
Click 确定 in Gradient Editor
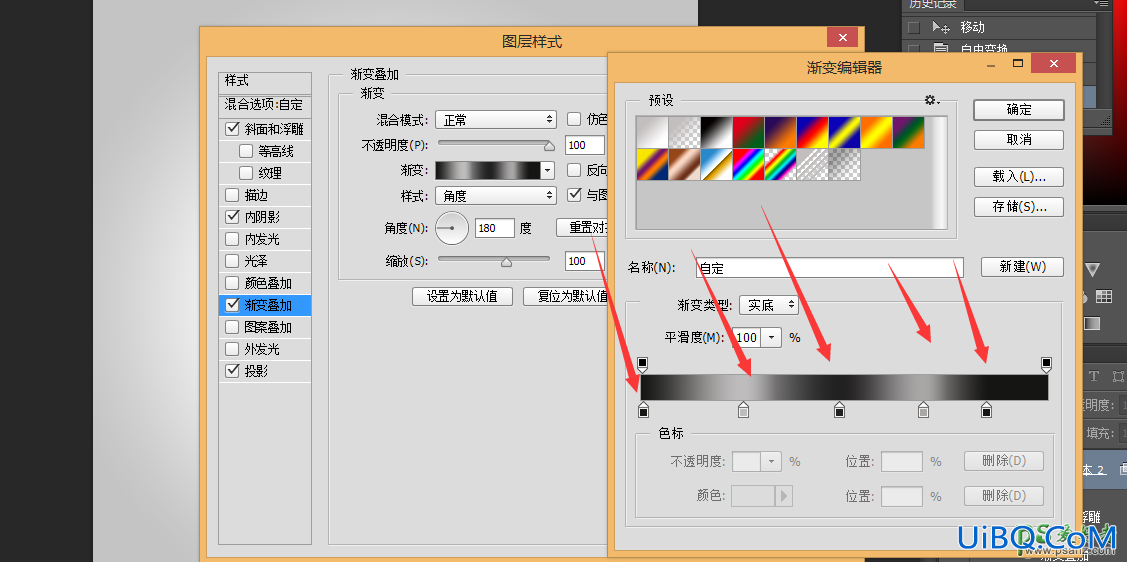pos(1018,110)
